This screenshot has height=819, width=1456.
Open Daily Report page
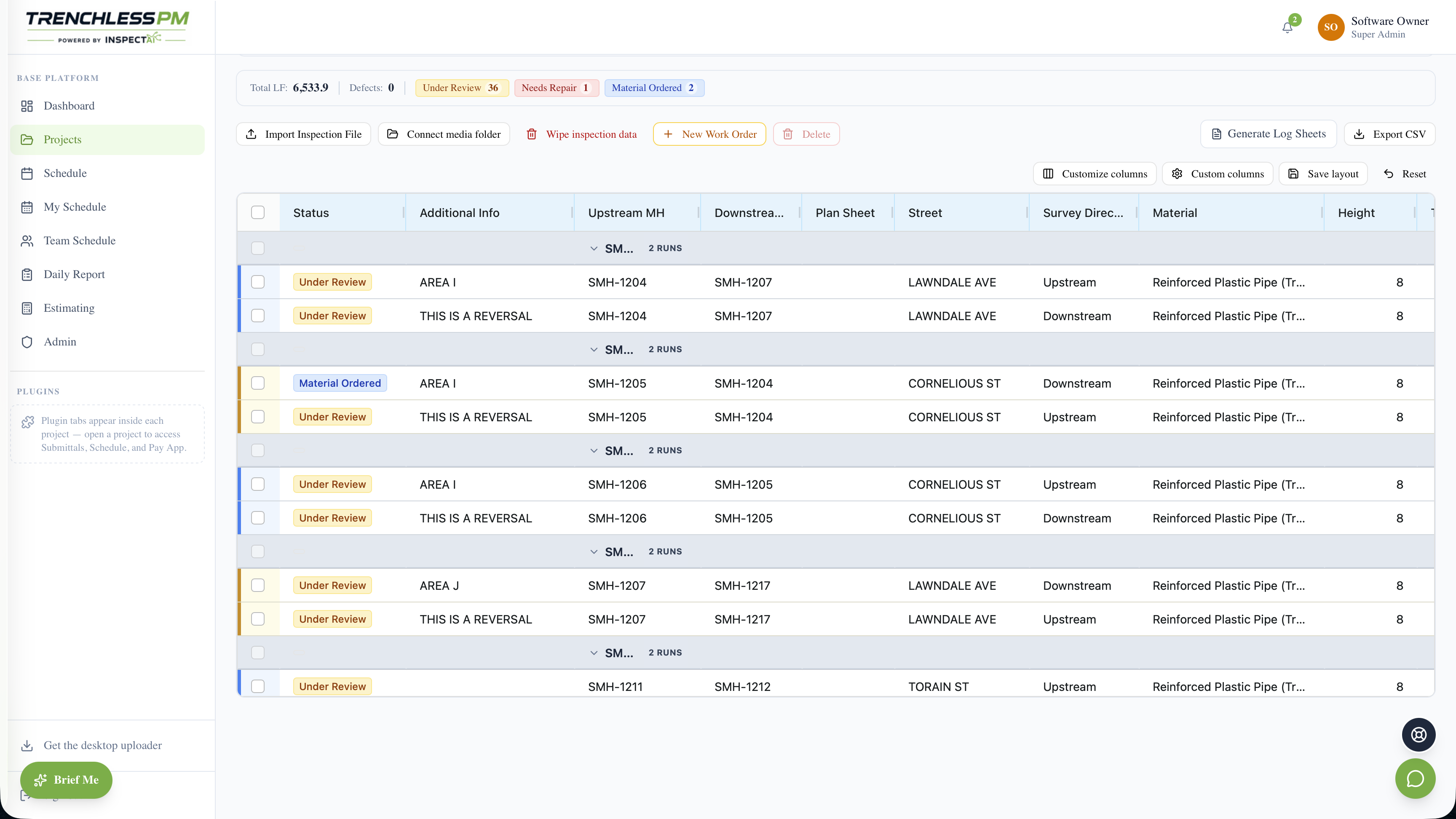[107, 274]
